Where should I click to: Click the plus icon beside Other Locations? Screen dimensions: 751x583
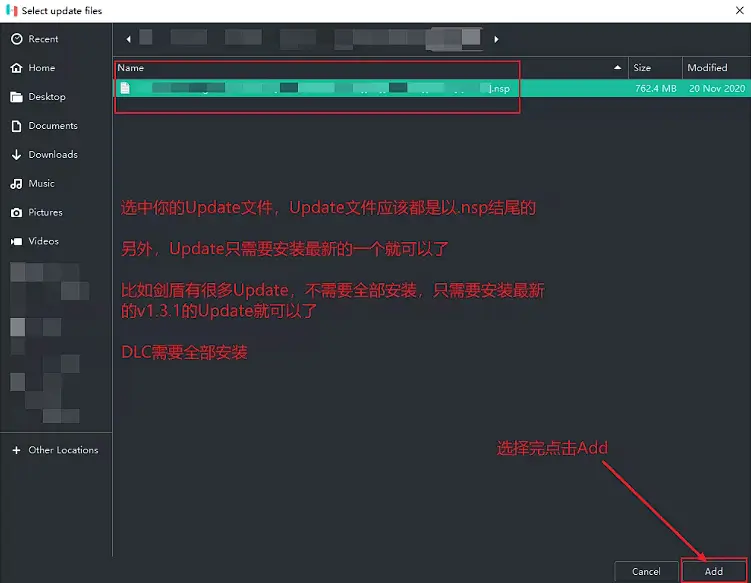(x=16, y=450)
